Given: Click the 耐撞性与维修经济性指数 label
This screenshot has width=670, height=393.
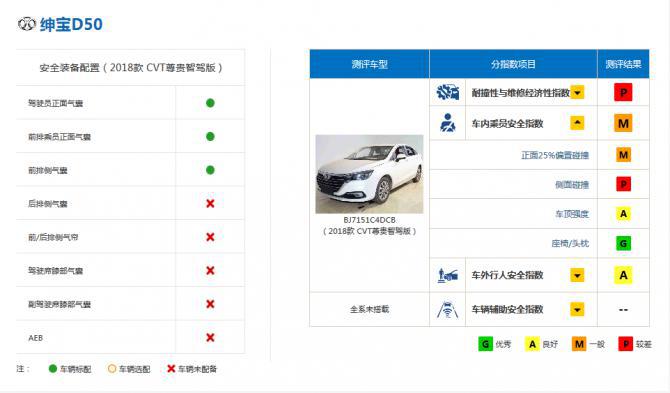Looking at the screenshot, I should [x=520, y=93].
